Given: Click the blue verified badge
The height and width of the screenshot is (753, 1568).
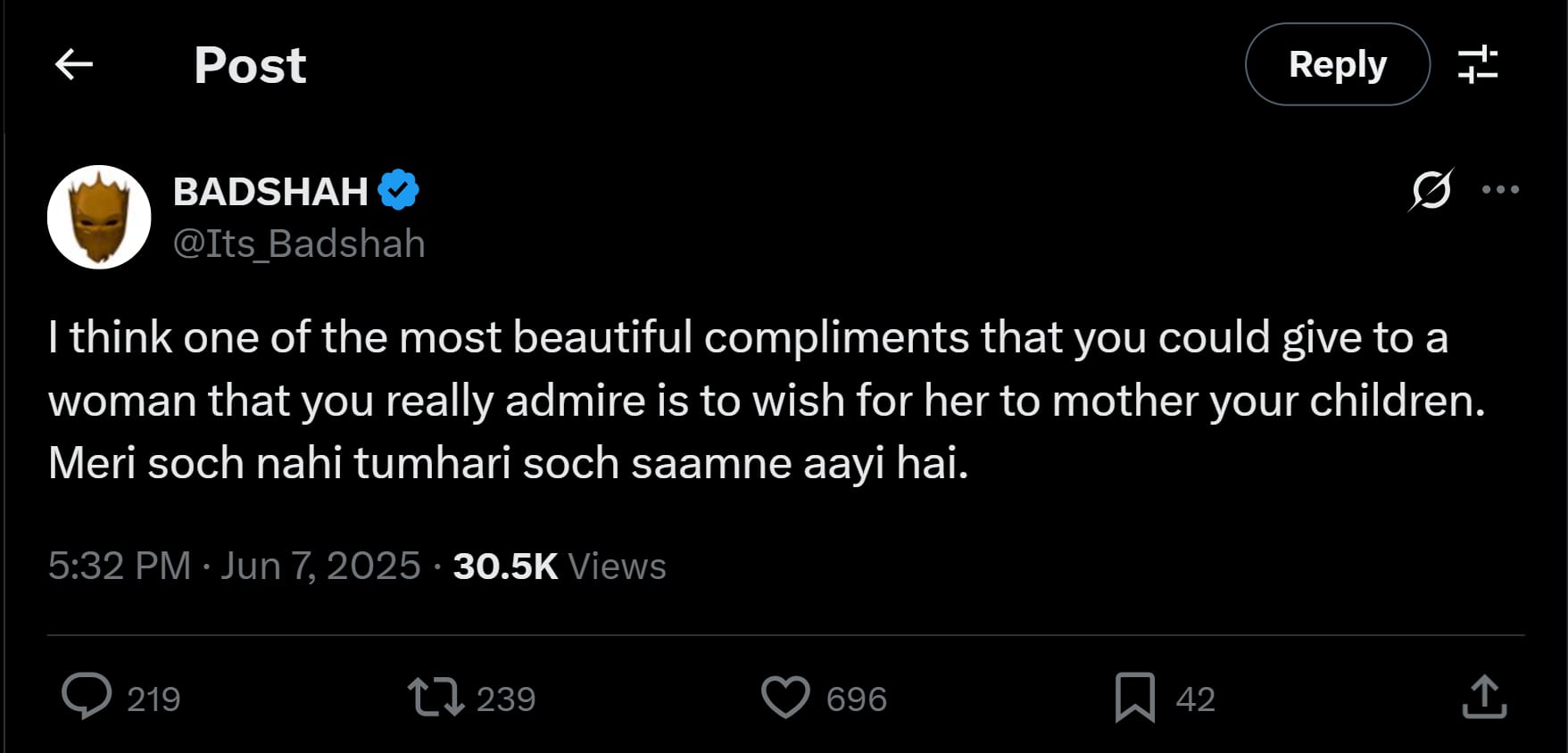Looking at the screenshot, I should tap(398, 190).
